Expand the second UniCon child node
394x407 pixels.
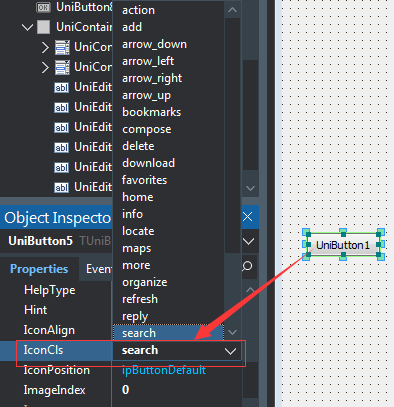pos(45,67)
